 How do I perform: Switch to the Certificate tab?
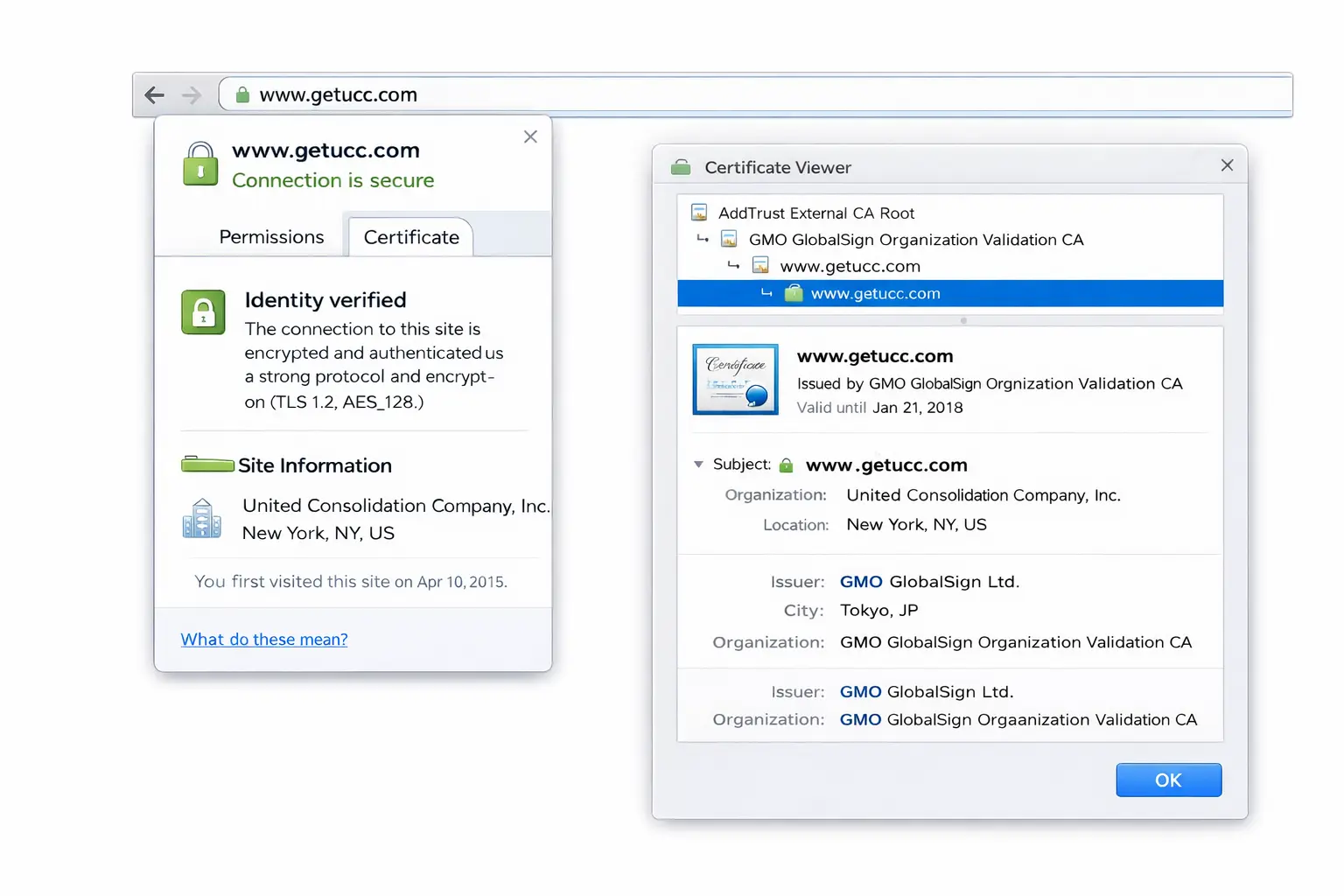[x=411, y=237]
